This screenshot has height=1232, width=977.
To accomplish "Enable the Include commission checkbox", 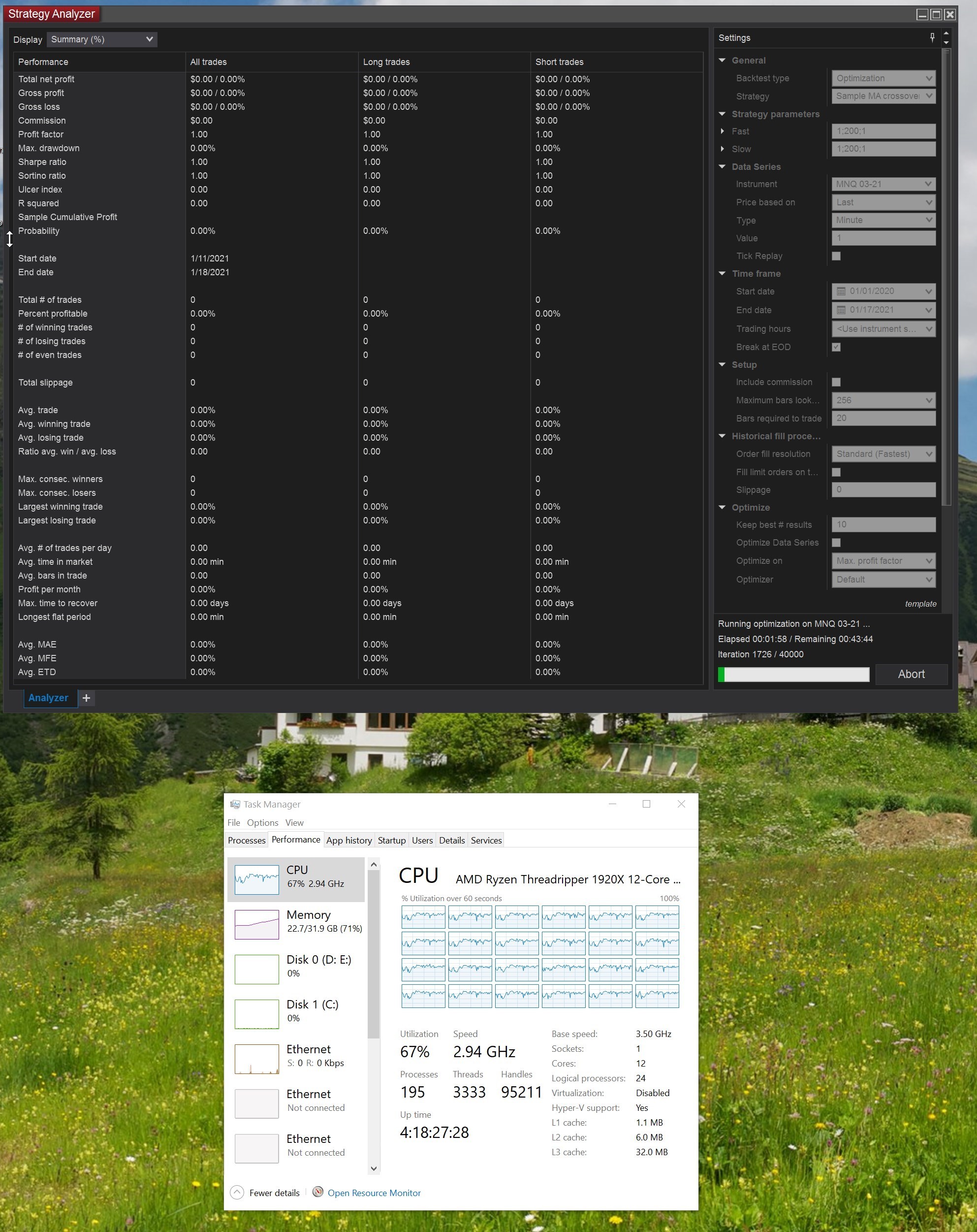I will (x=836, y=382).
